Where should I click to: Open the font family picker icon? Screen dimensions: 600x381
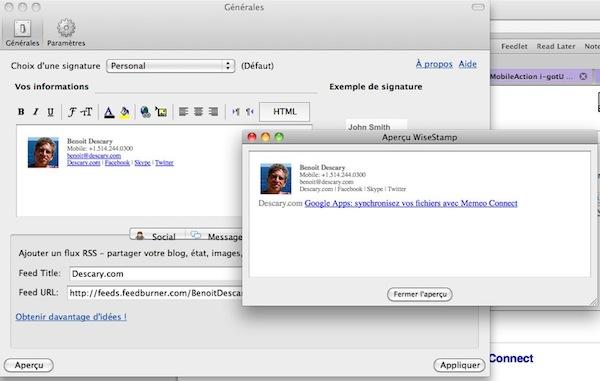coord(72,112)
